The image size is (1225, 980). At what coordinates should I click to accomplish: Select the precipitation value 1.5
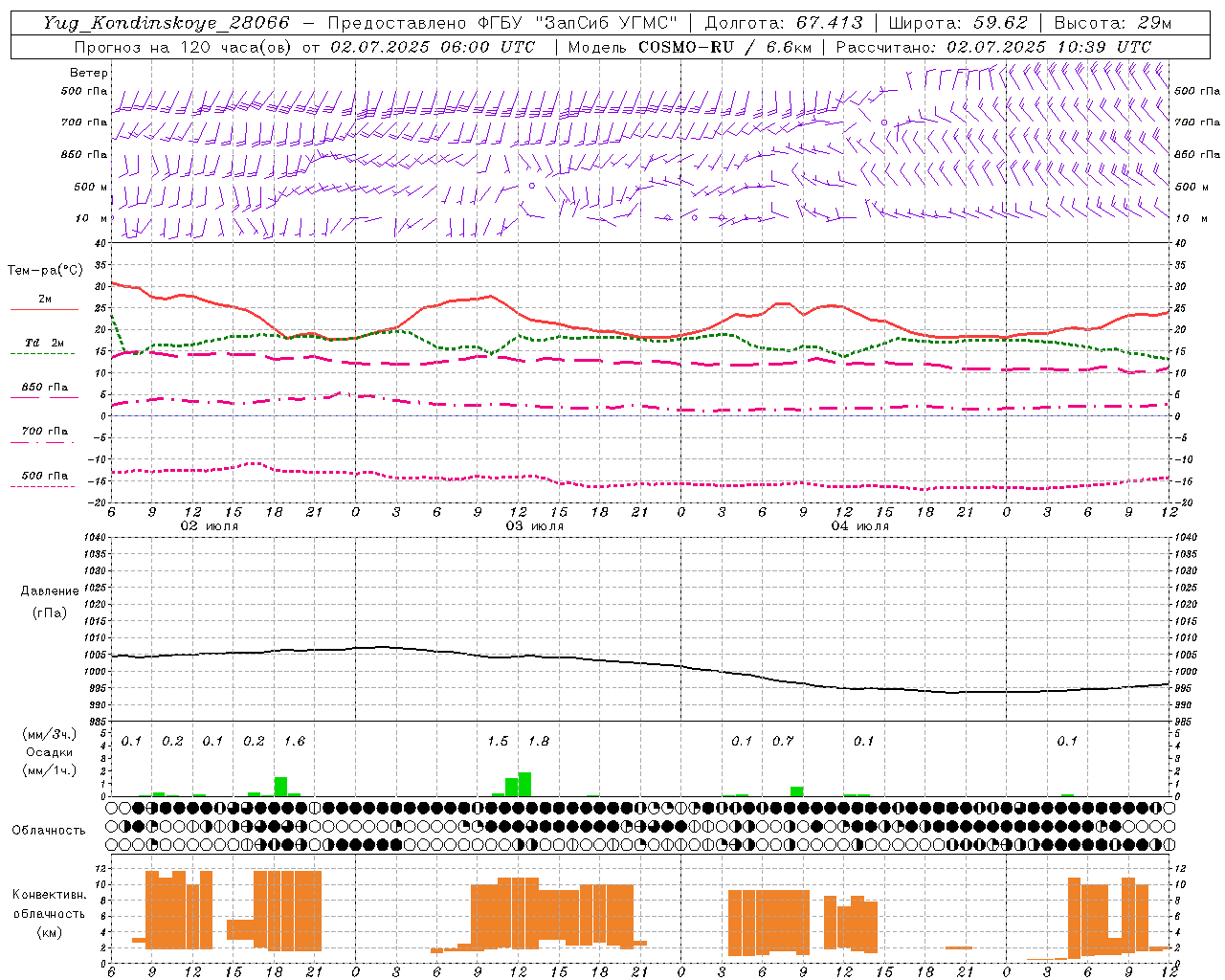pyautogui.click(x=498, y=741)
